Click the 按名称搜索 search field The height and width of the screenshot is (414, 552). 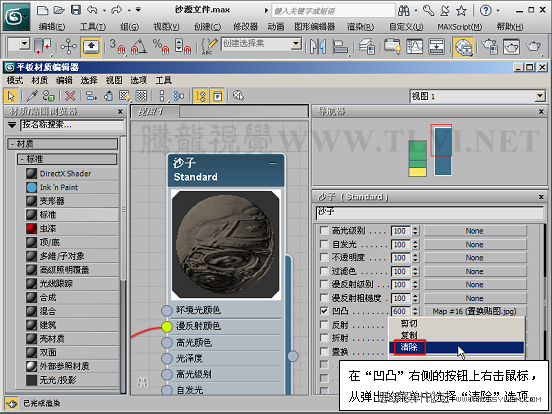(73, 125)
